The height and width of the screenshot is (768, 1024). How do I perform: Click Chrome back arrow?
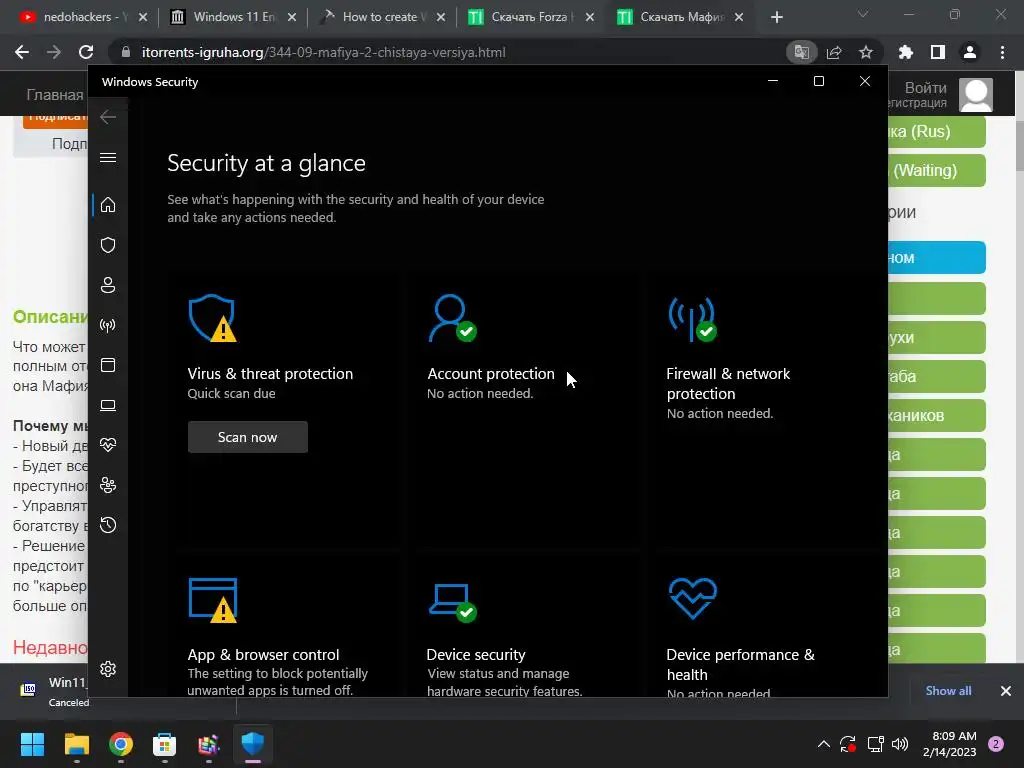point(22,52)
